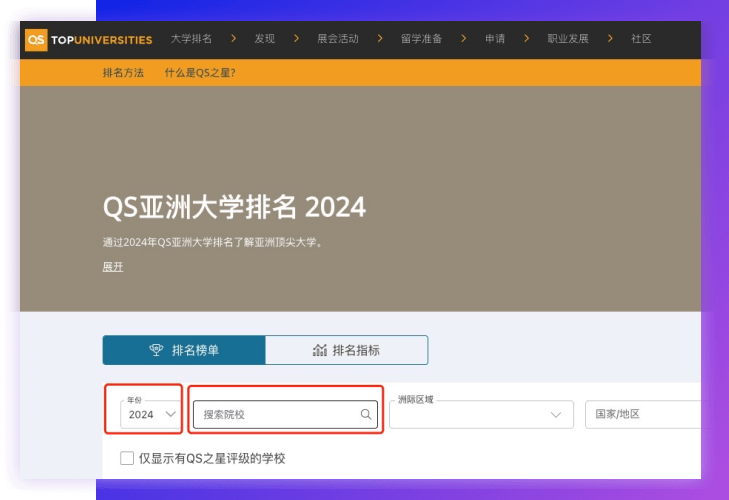Open the 留学准备 menu
729x500 pixels.
click(421, 39)
